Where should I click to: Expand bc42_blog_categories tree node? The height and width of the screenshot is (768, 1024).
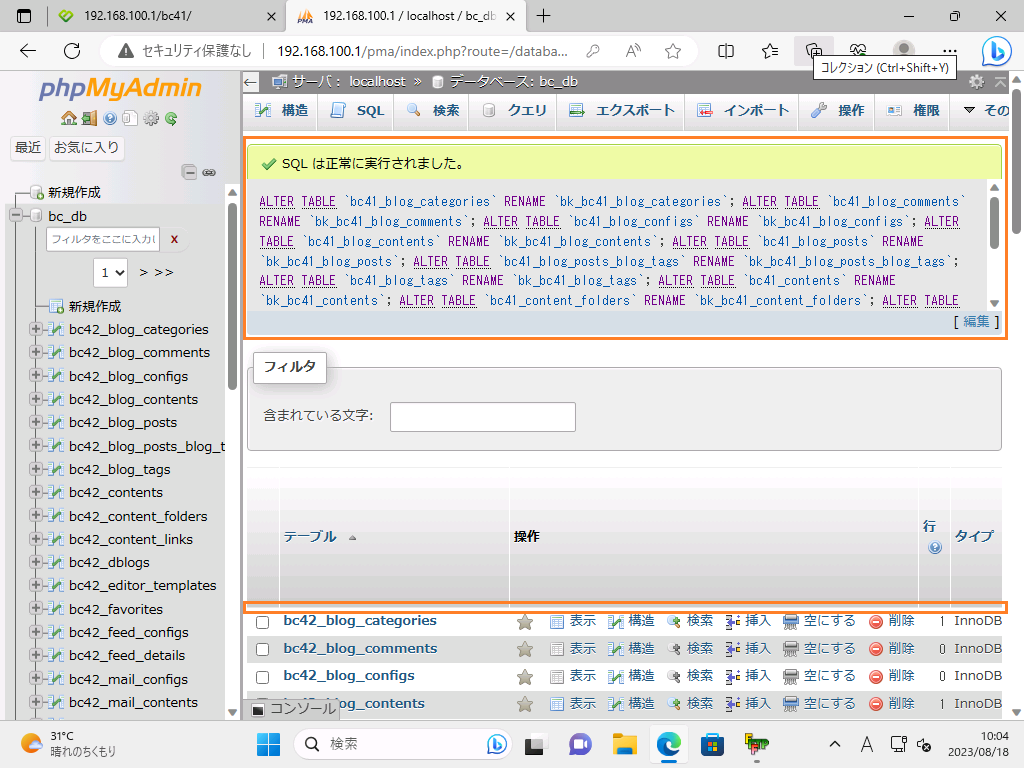pos(36,329)
